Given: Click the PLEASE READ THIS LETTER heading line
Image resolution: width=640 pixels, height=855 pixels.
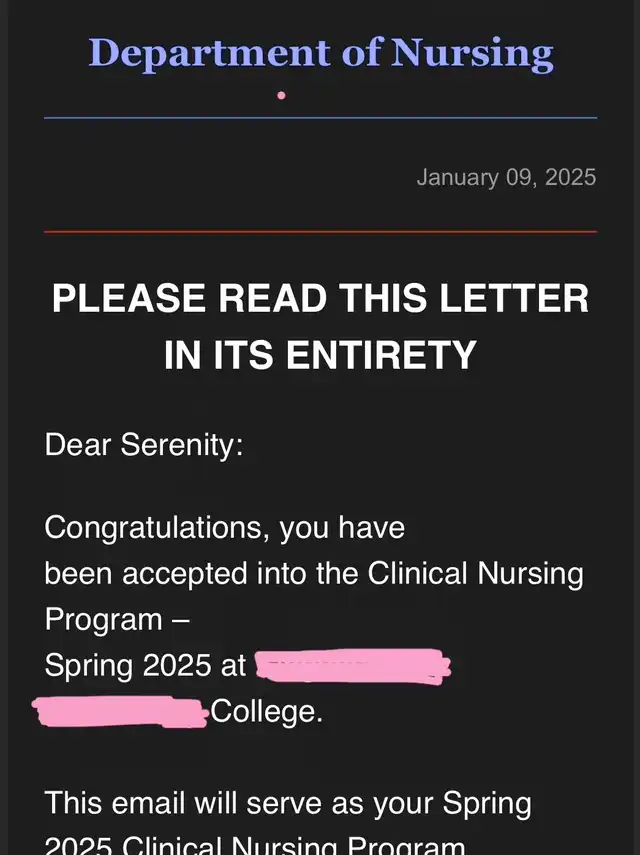Looking at the screenshot, I should 321,298.
